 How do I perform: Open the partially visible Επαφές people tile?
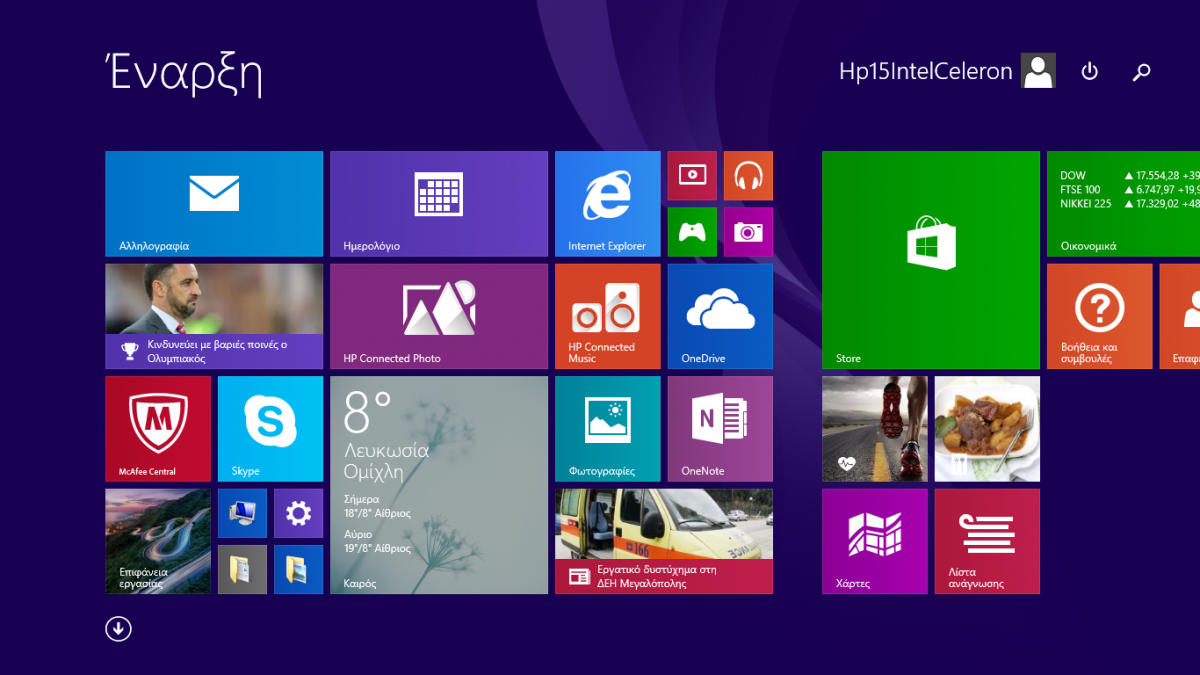point(1180,316)
